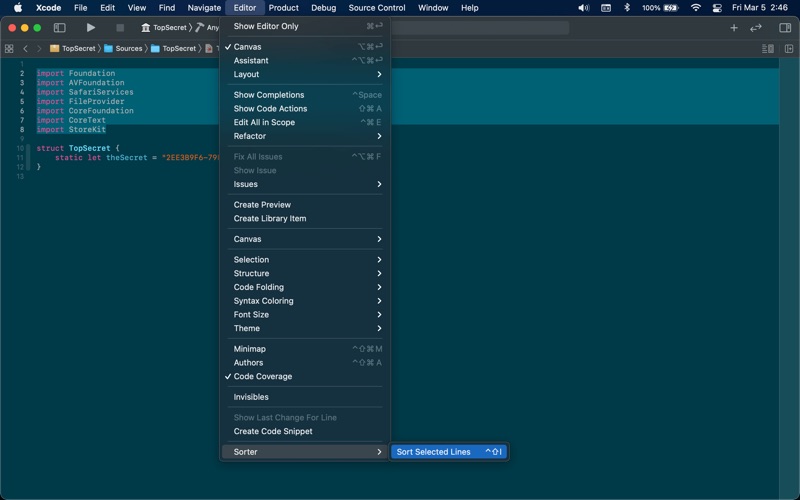Open macOS Control Center icon

tap(717, 8)
